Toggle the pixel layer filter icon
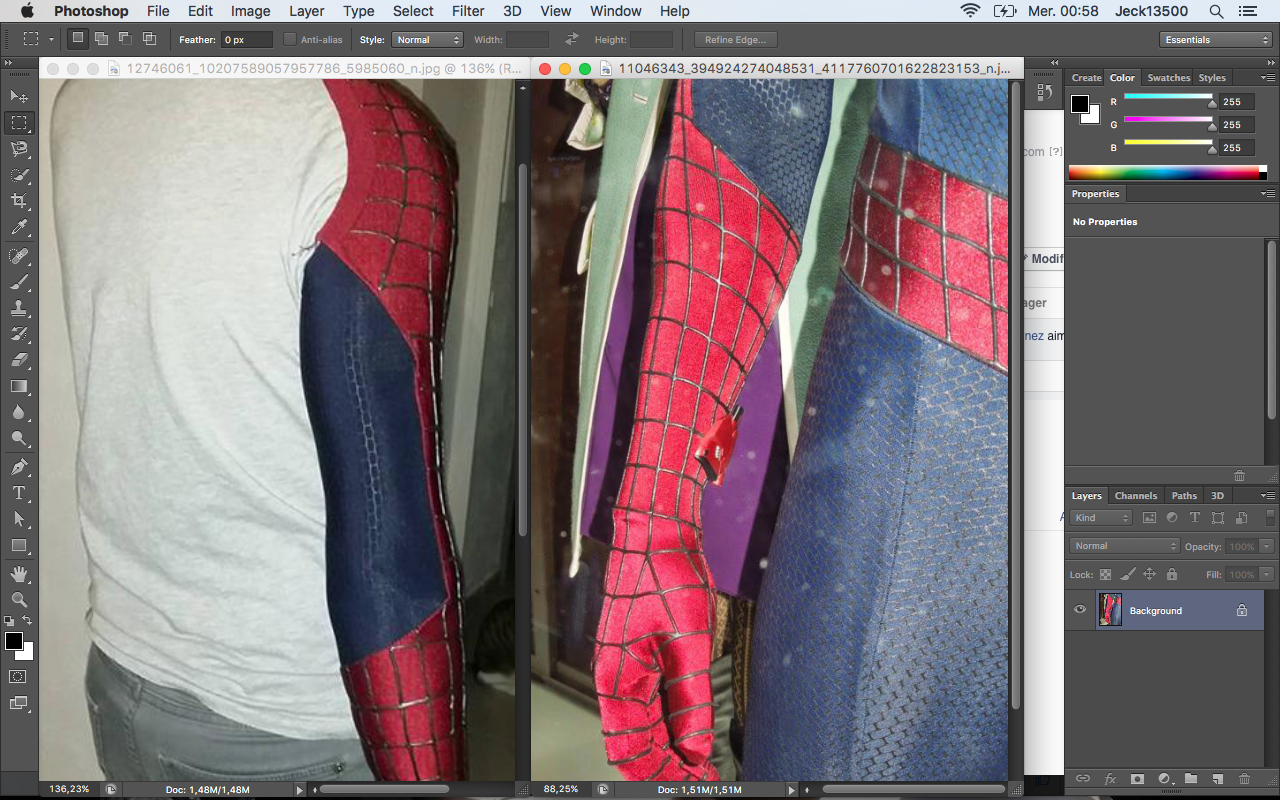Screen dimensions: 1280x800 1149,518
